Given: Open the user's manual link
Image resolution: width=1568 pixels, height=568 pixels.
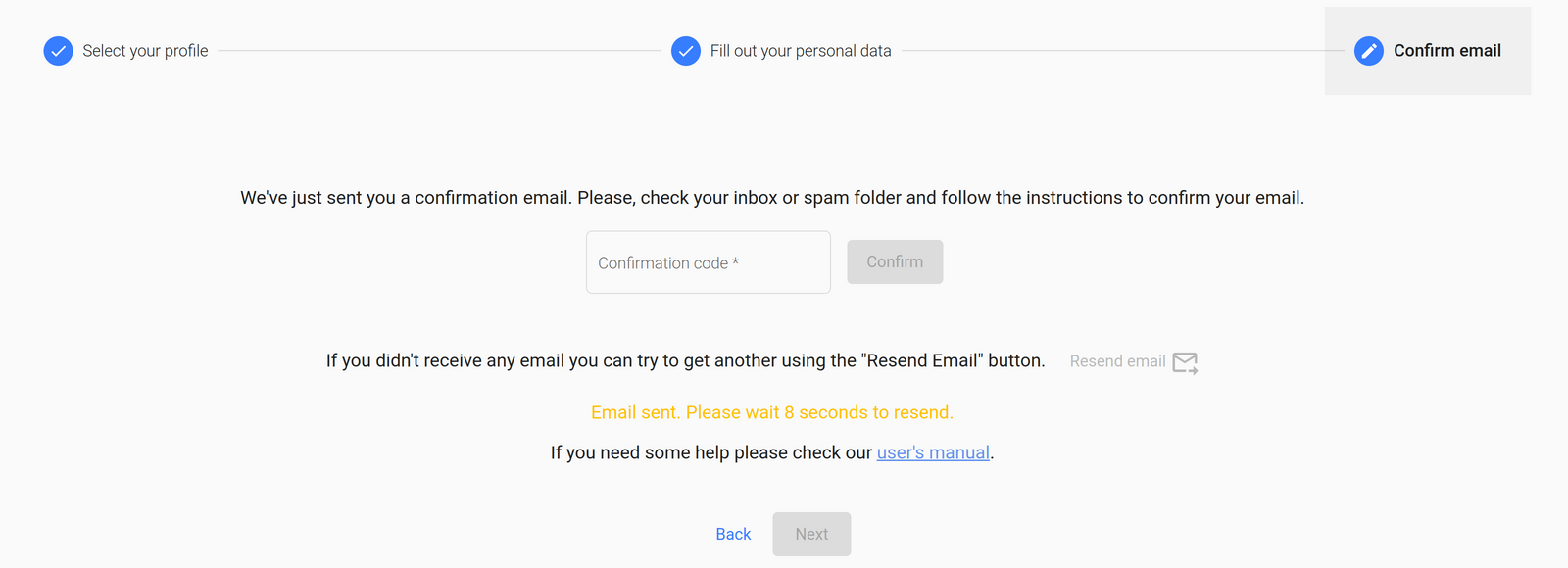Looking at the screenshot, I should point(932,452).
